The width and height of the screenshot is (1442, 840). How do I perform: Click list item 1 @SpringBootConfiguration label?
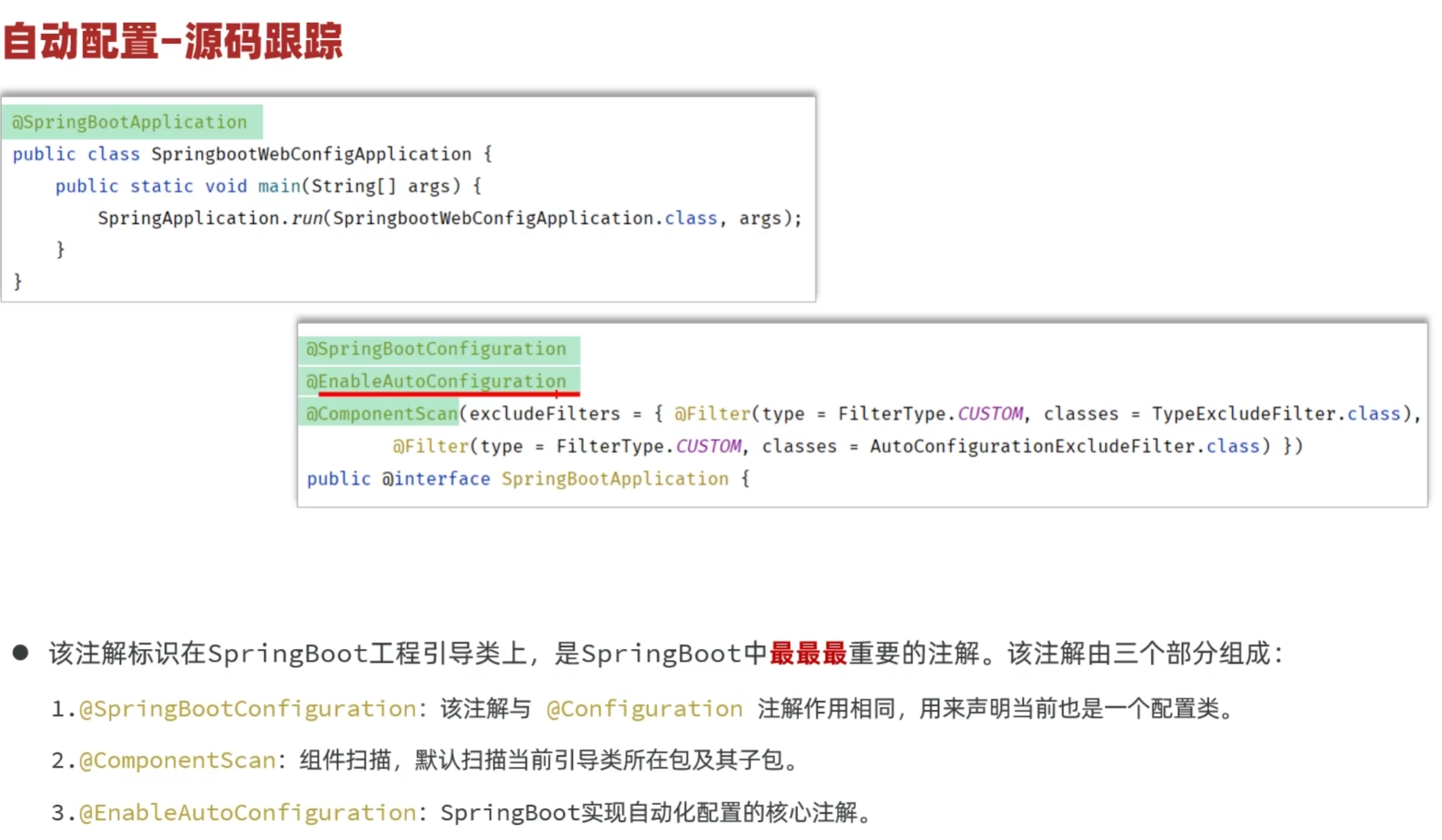[248, 709]
